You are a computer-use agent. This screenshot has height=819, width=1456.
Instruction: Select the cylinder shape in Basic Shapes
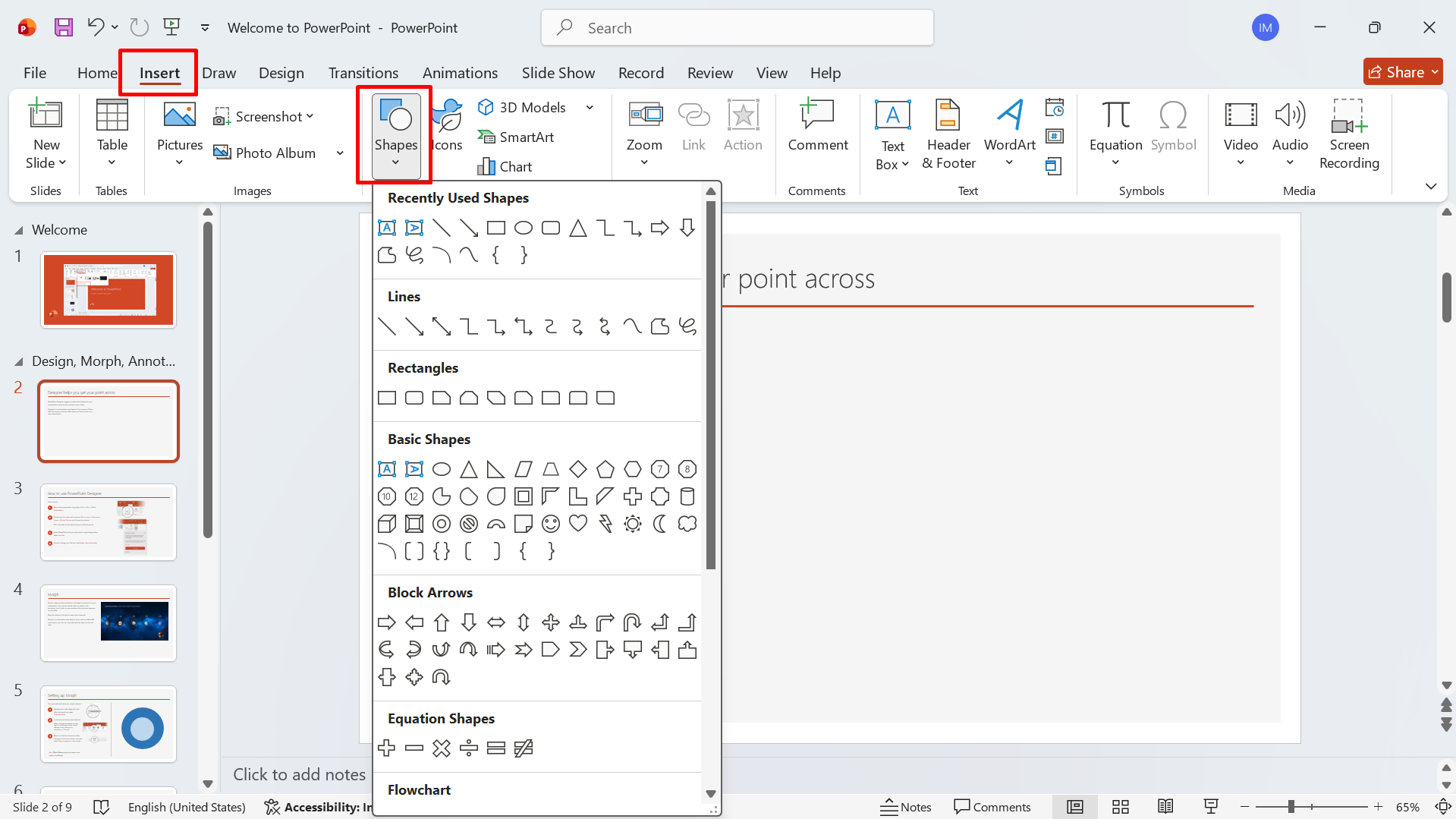[687, 496]
